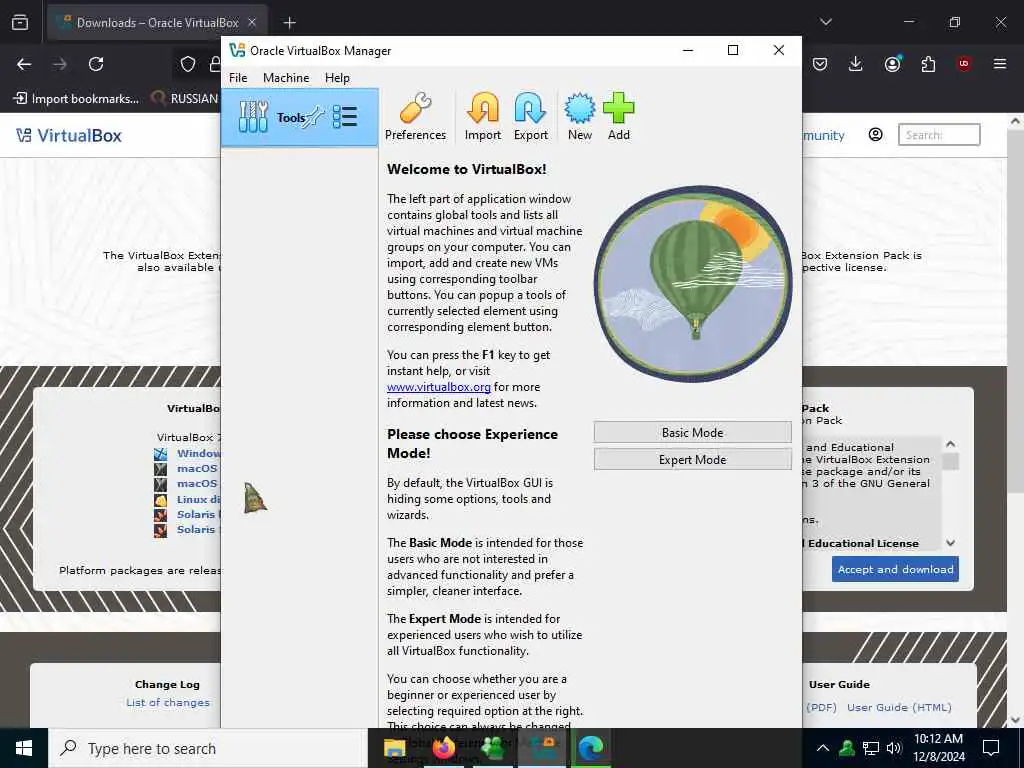Screen dimensions: 1024x768
Task: Click the Export appliance toolbar icon
Action: coord(530,117)
